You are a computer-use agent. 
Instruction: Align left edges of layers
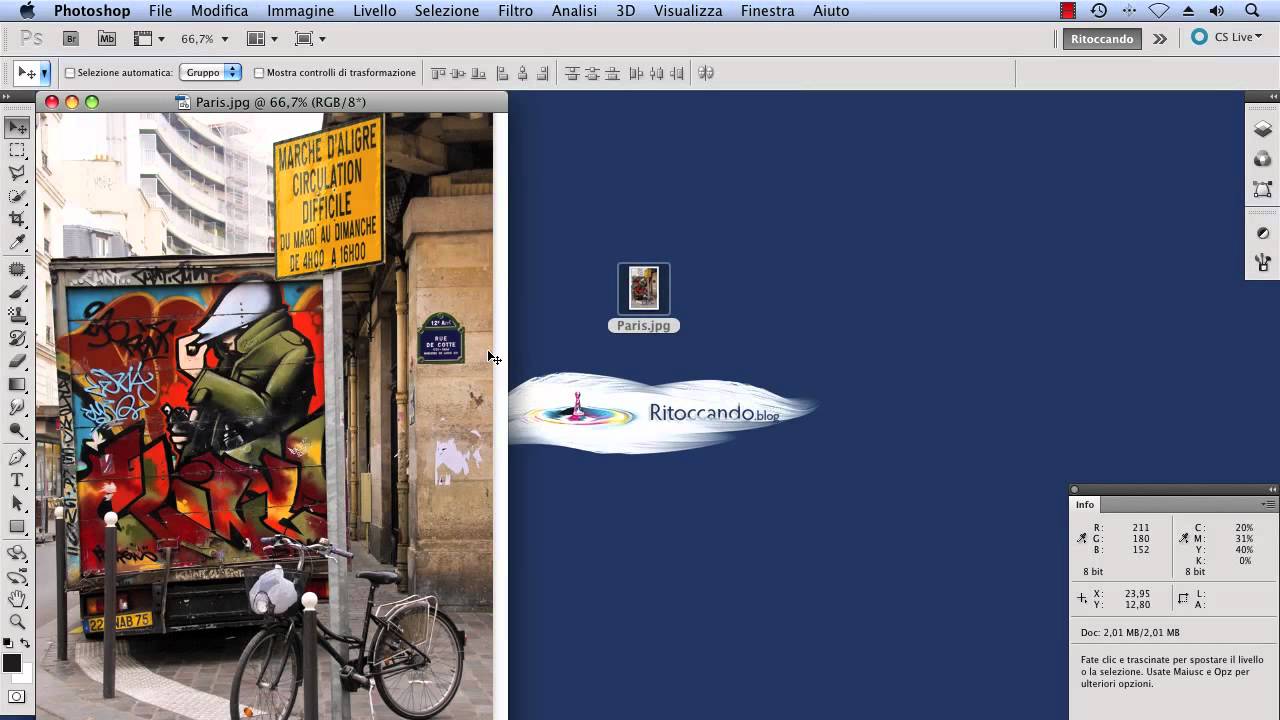[x=502, y=73]
